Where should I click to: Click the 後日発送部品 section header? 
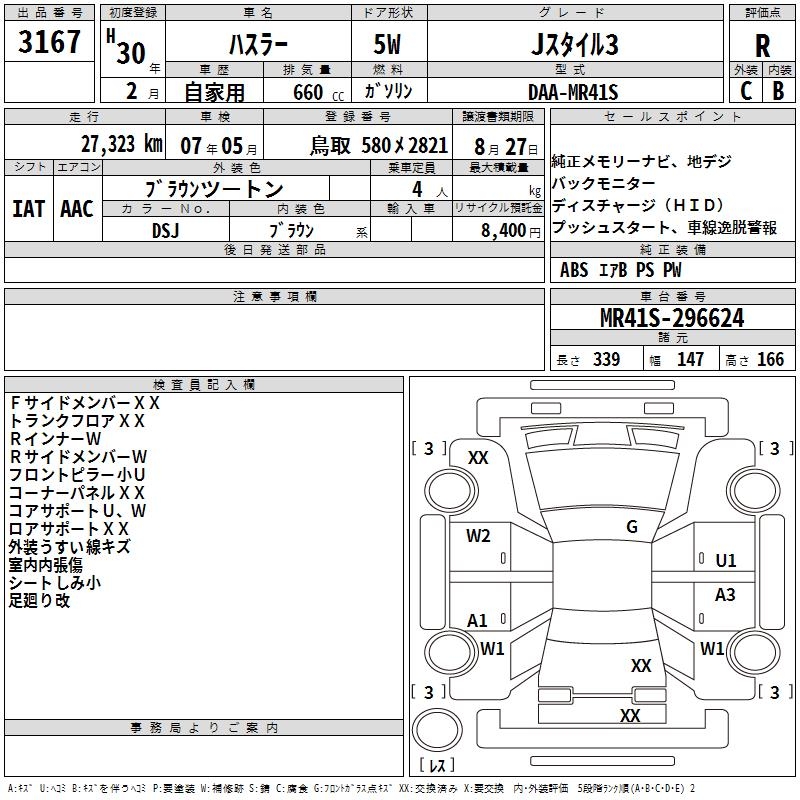(x=274, y=249)
